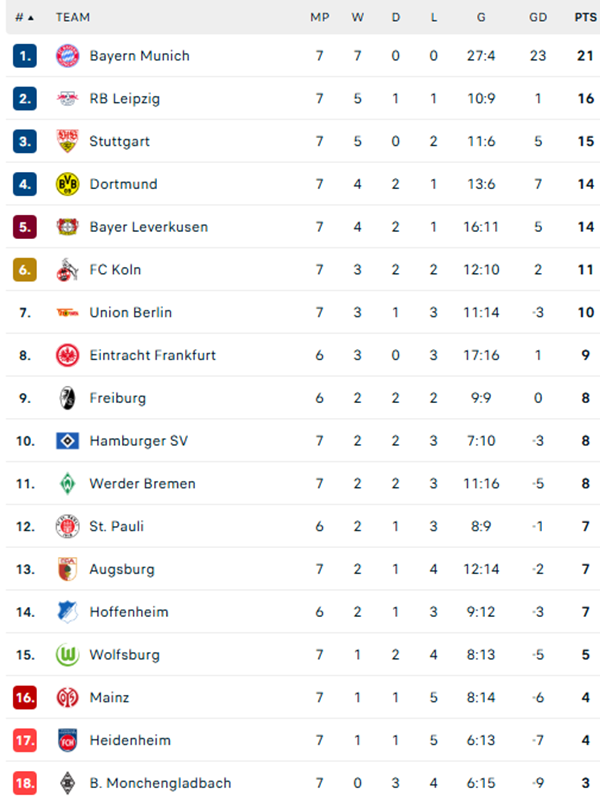This screenshot has width=600, height=801.
Task: Select the Dortmund BVB badge icon
Action: [x=67, y=184]
